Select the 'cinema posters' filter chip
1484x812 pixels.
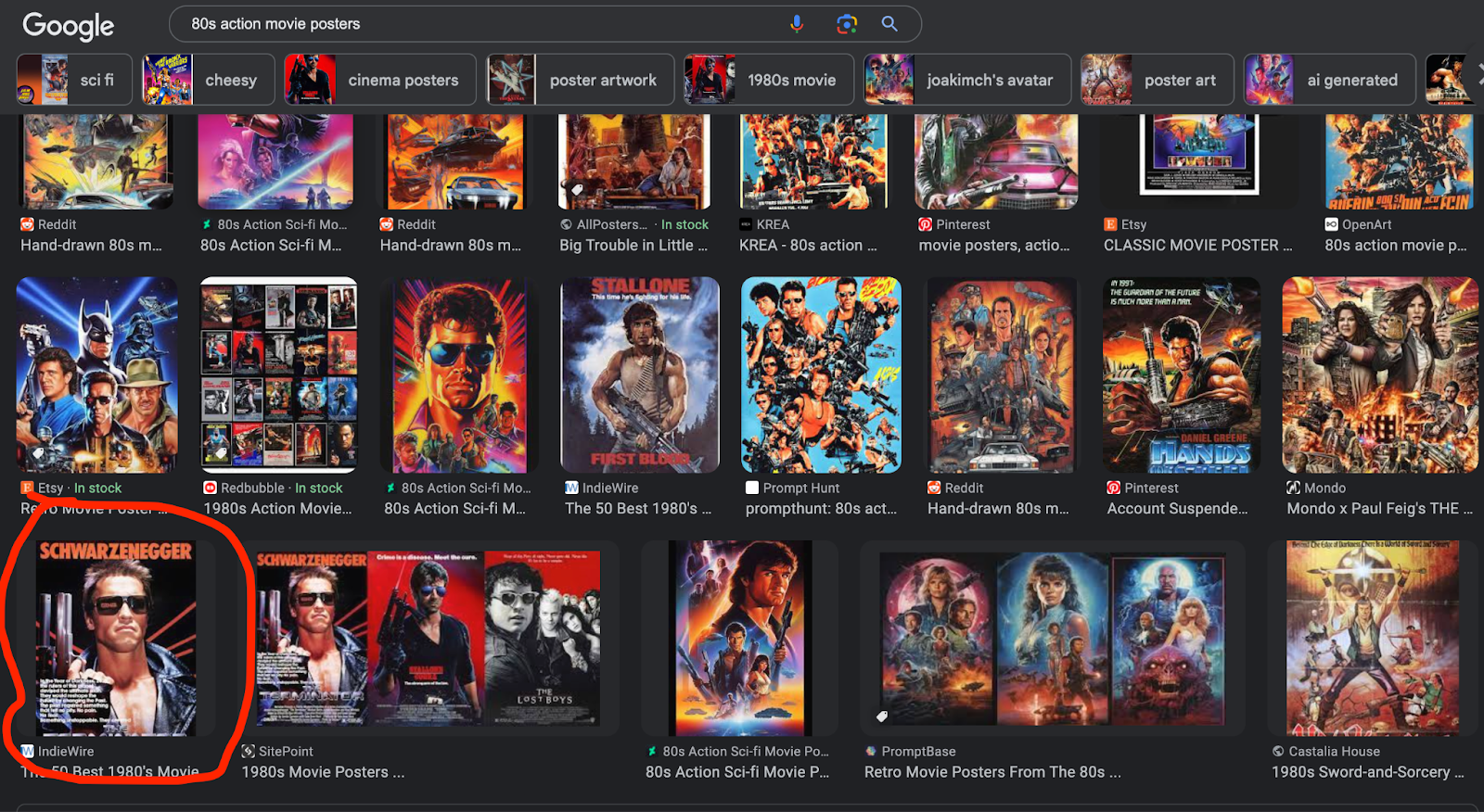click(x=380, y=80)
